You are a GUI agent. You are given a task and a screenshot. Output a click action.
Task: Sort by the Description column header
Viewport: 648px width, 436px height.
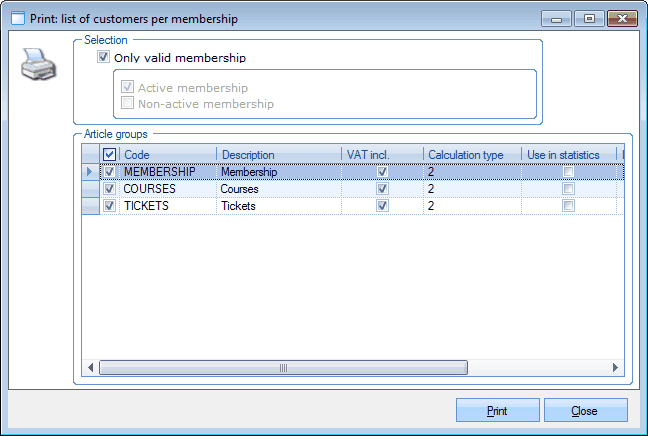pos(278,155)
